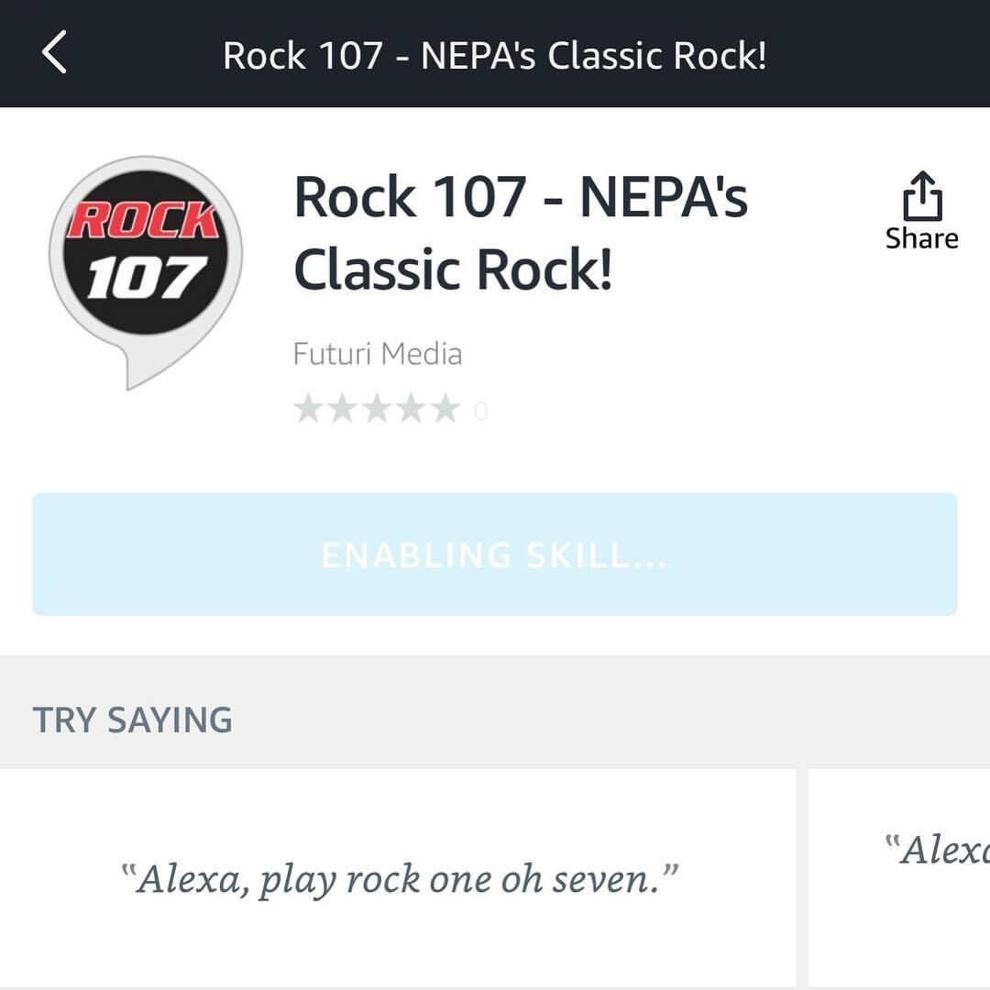Tap the red ROCK text in logo

[144, 220]
